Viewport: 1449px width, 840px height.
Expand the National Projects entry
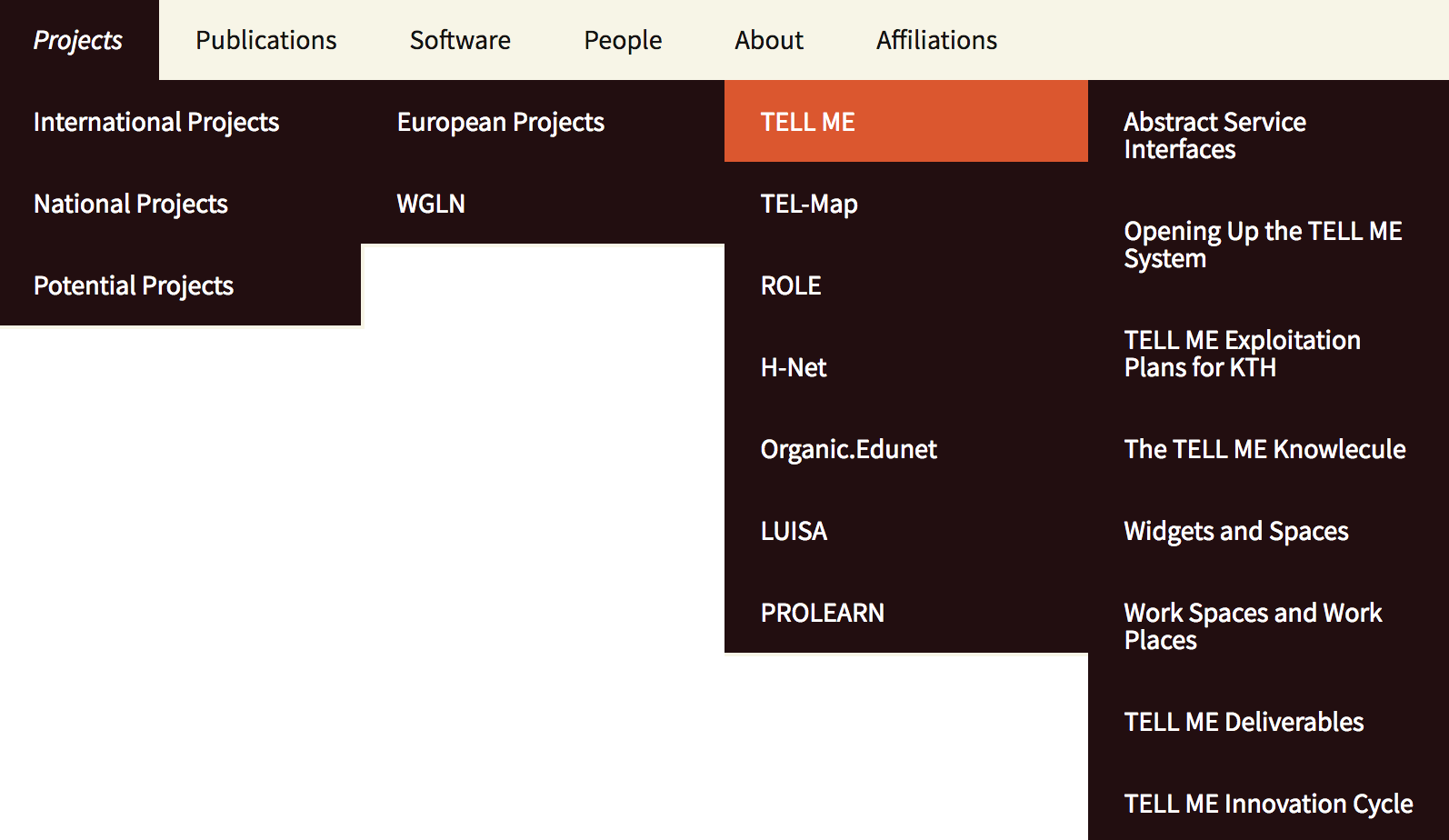(x=131, y=204)
